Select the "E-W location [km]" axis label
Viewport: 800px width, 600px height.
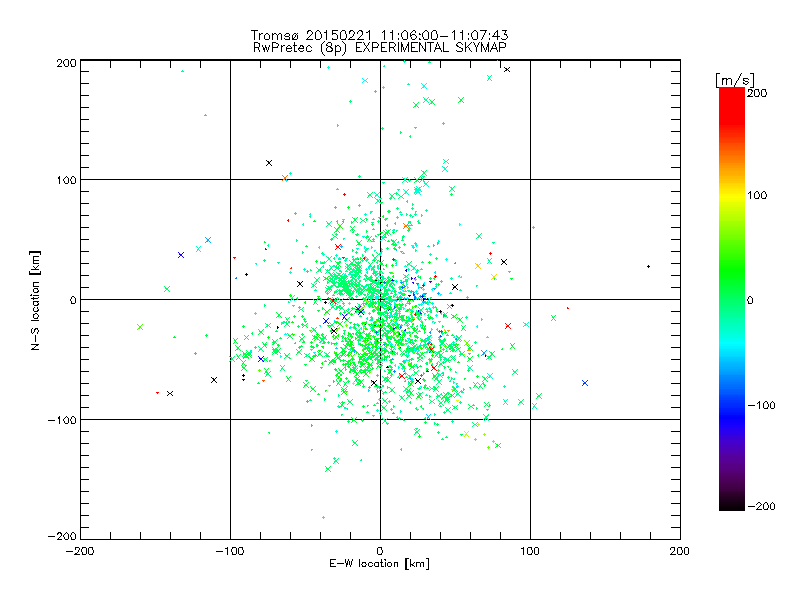tap(379, 563)
